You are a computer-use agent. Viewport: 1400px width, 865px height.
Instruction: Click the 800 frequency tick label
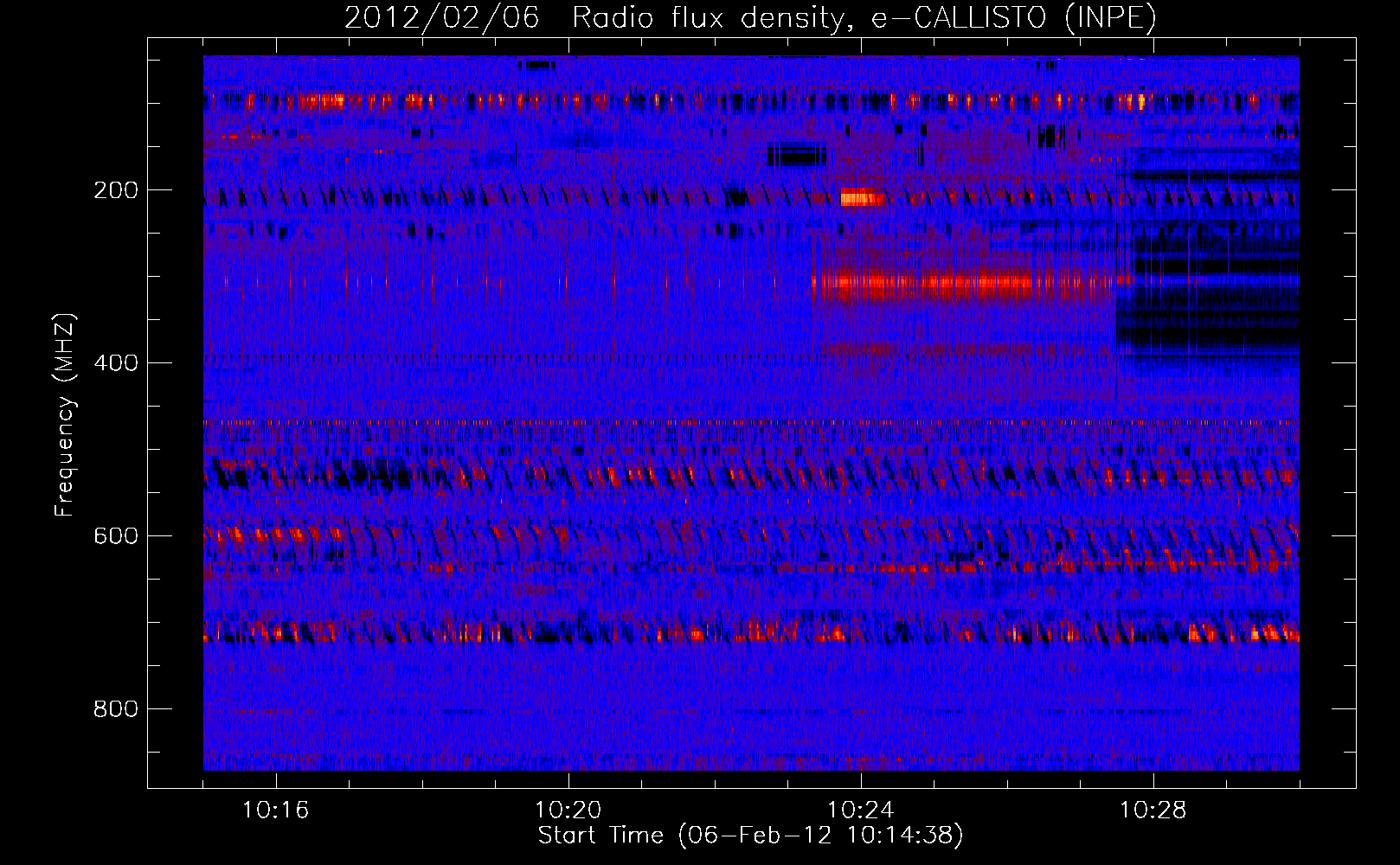116,709
